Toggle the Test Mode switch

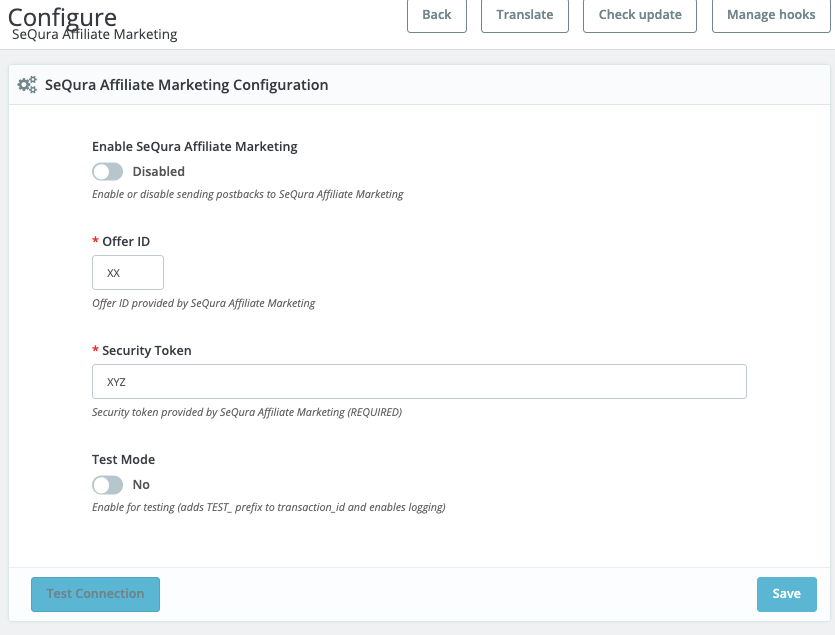click(x=108, y=485)
